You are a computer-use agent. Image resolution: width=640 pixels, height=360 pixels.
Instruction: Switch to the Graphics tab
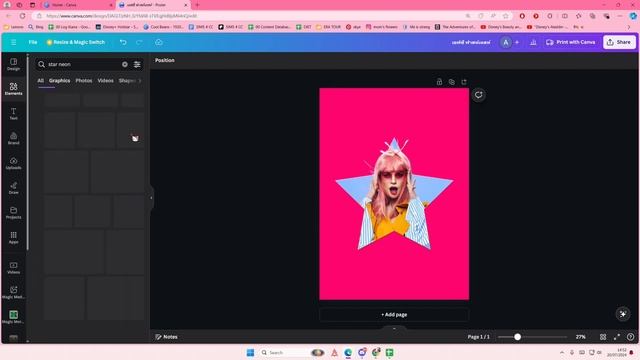60,81
